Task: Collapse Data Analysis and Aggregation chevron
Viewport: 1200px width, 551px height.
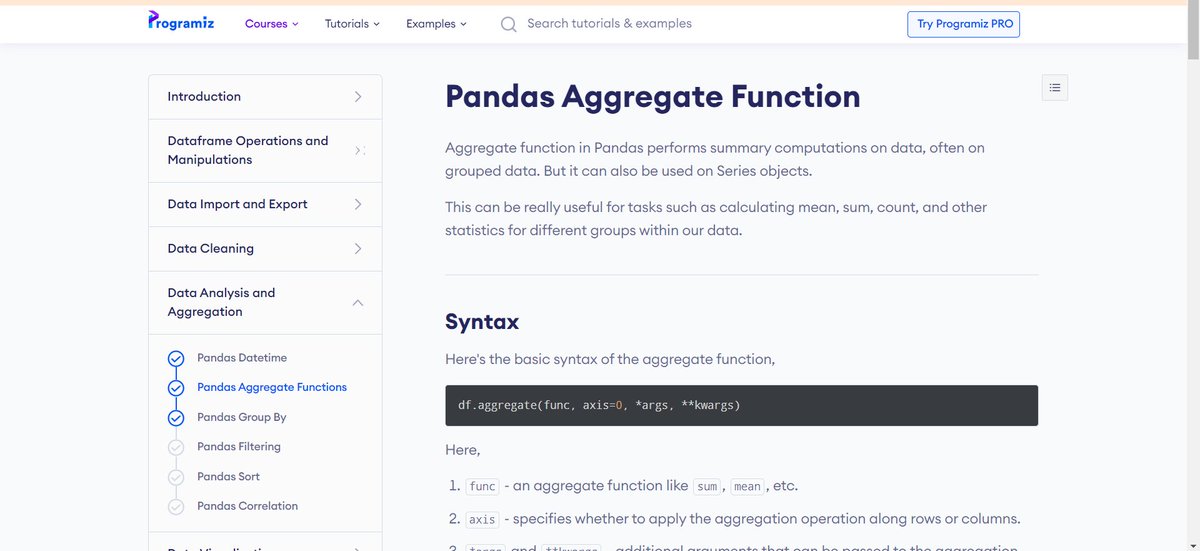Action: coord(358,302)
